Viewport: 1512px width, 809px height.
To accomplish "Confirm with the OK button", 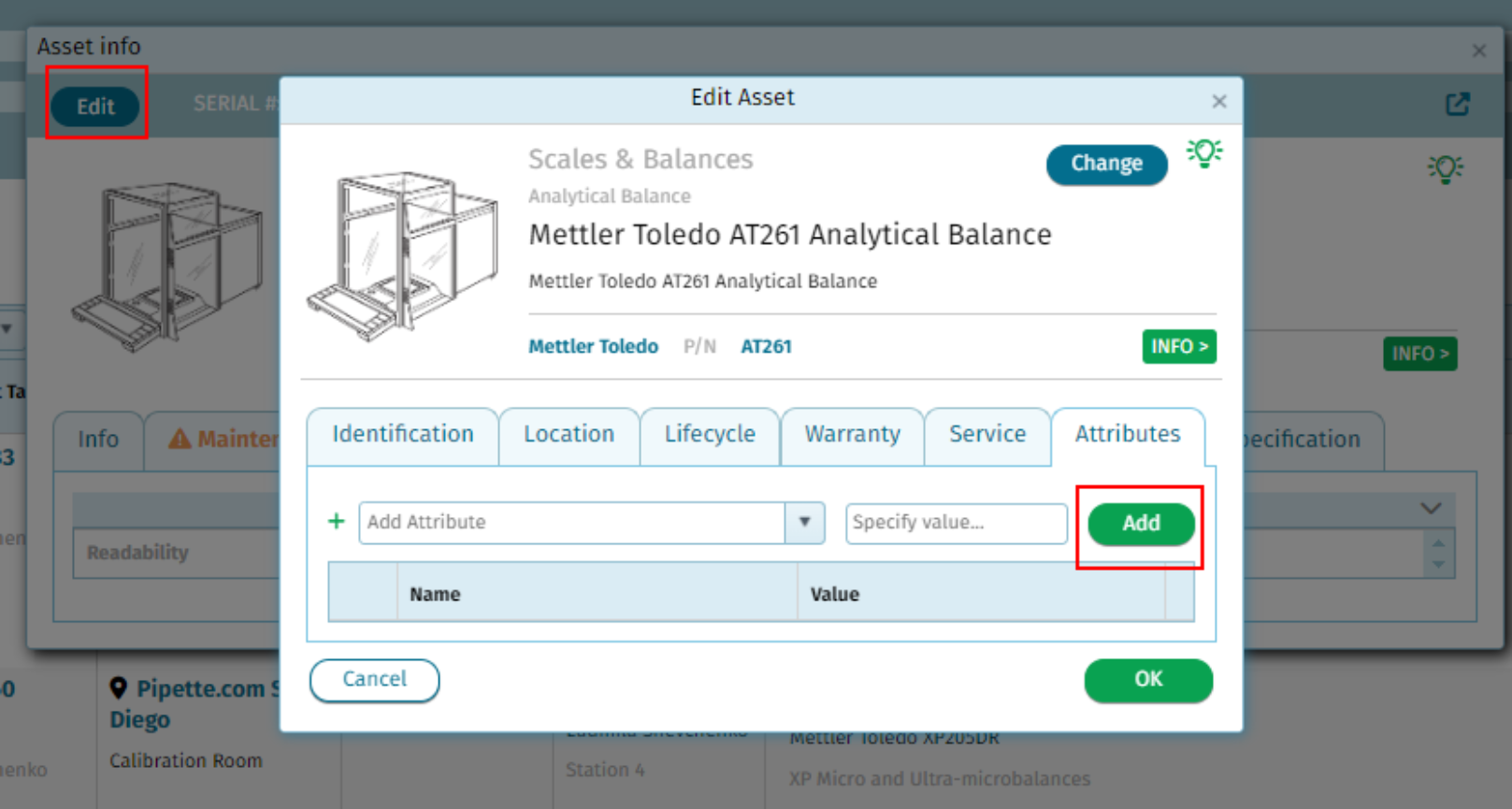I will click(1148, 680).
